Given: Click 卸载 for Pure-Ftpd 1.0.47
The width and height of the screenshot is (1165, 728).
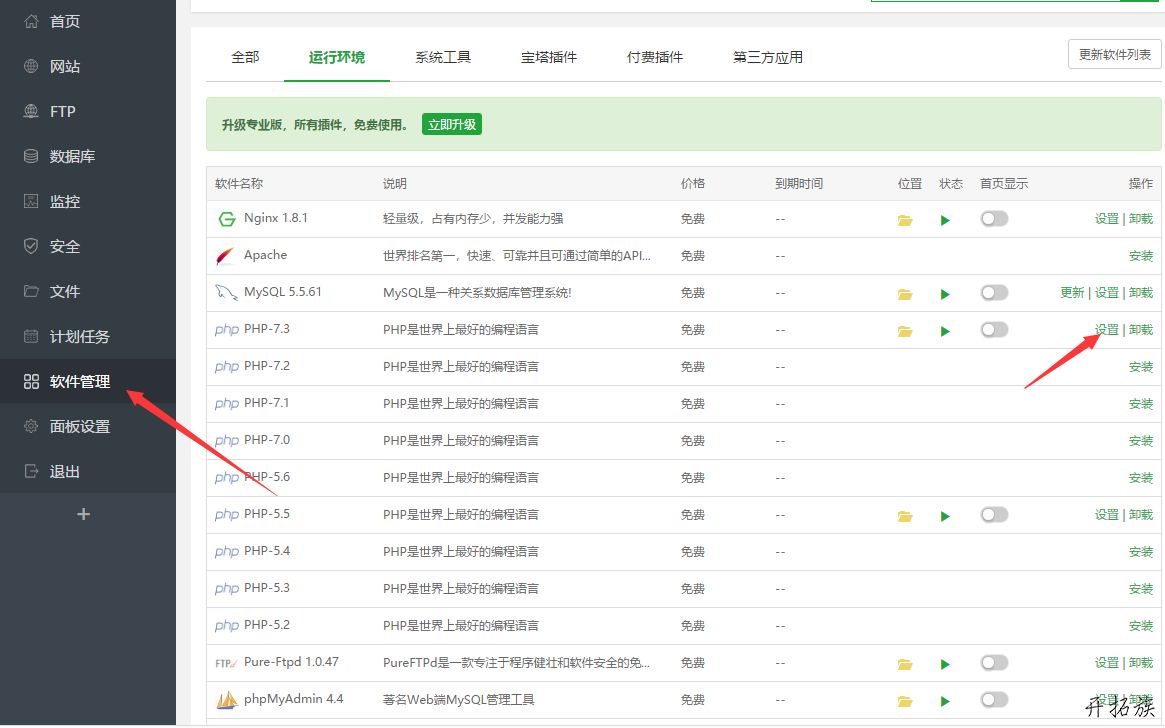Looking at the screenshot, I should tap(1140, 663).
